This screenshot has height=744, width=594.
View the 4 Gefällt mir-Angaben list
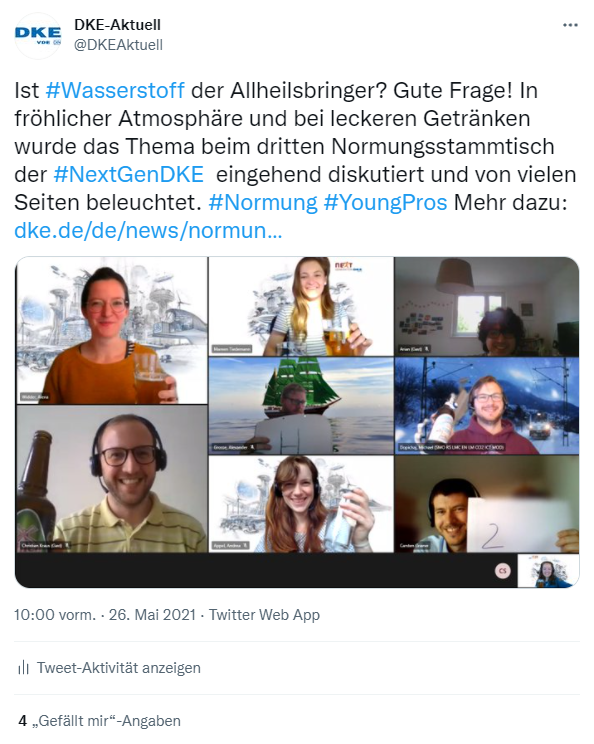click(x=100, y=721)
